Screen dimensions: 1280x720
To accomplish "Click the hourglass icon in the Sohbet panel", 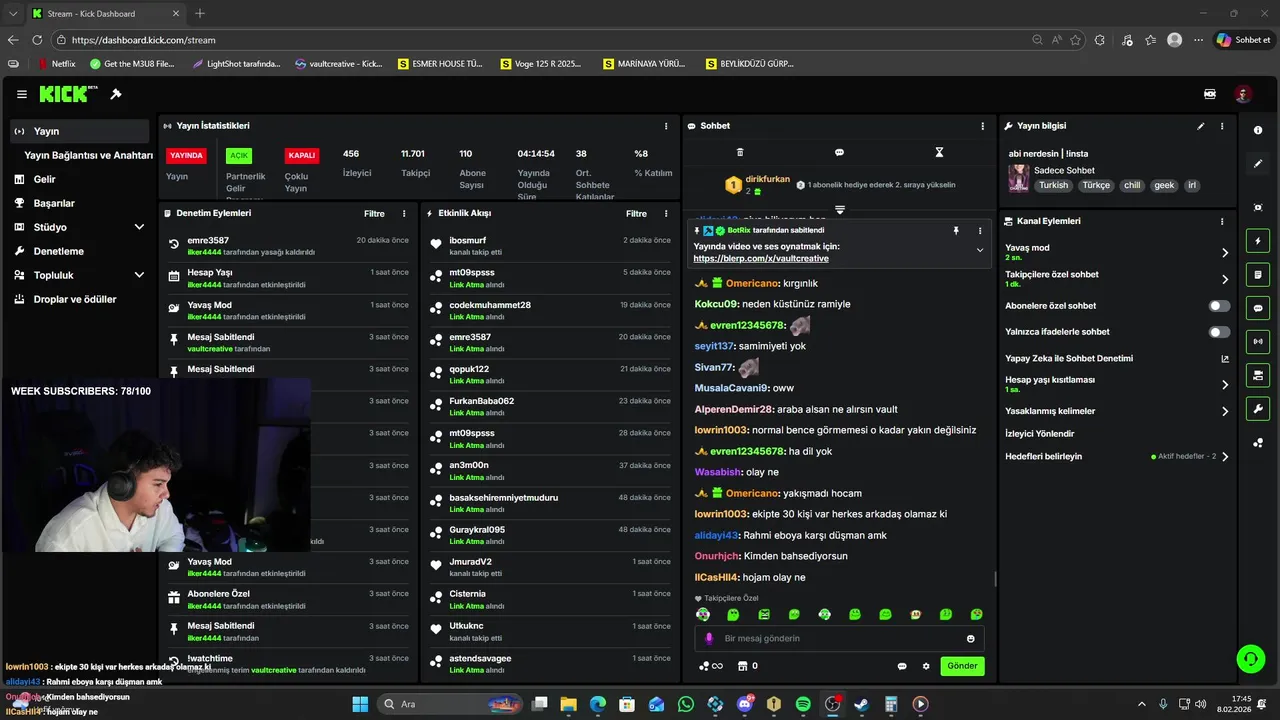I will (x=939, y=152).
